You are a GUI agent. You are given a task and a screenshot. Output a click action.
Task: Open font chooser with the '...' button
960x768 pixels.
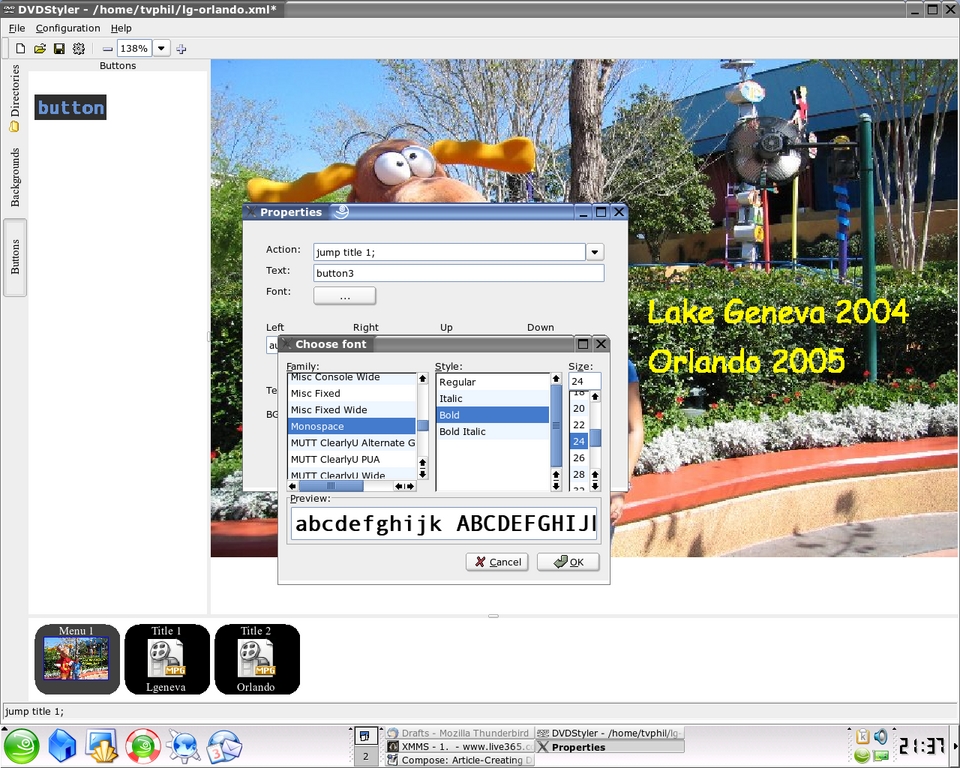click(344, 296)
